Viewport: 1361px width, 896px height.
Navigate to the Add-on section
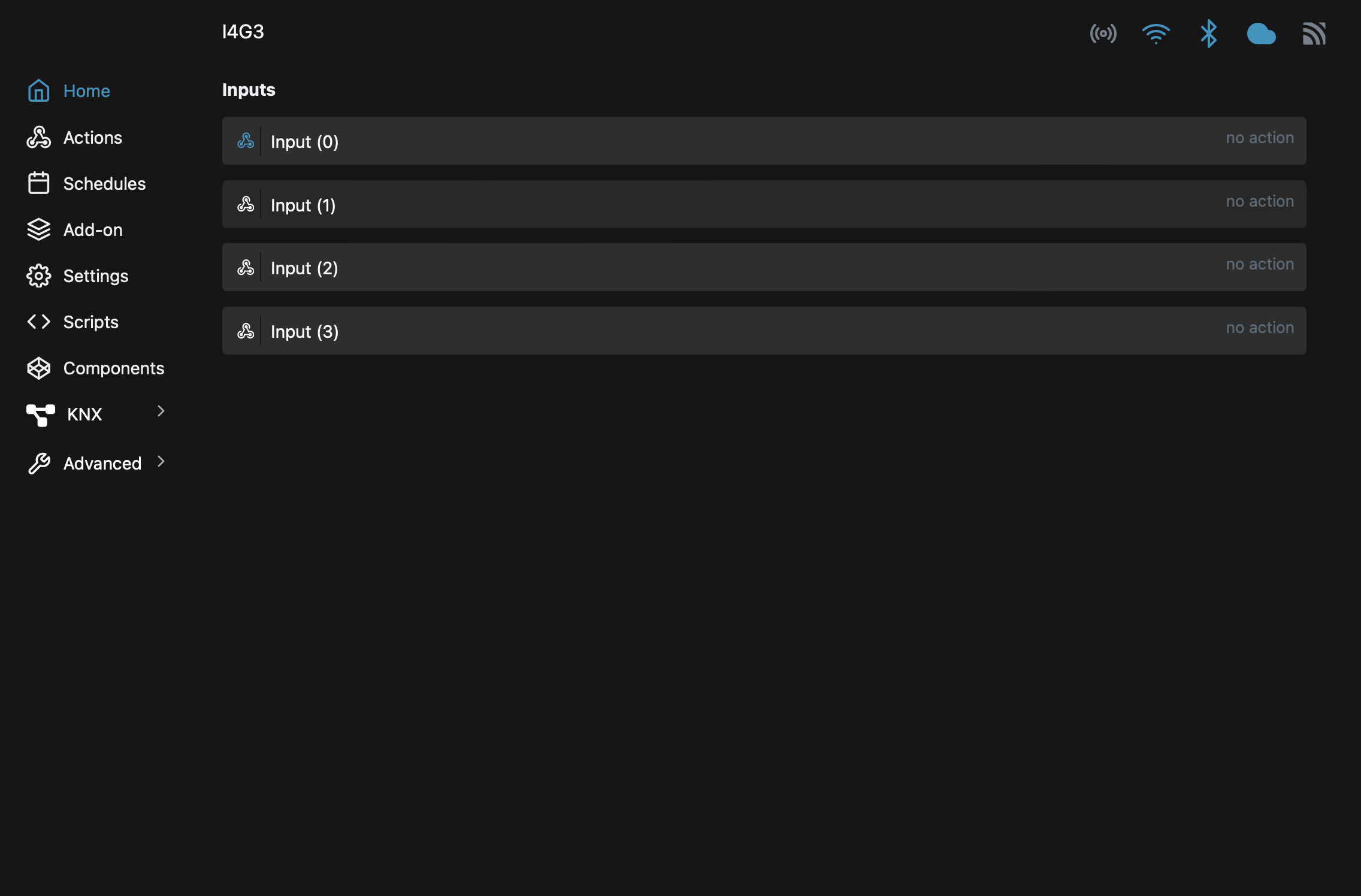coord(93,229)
